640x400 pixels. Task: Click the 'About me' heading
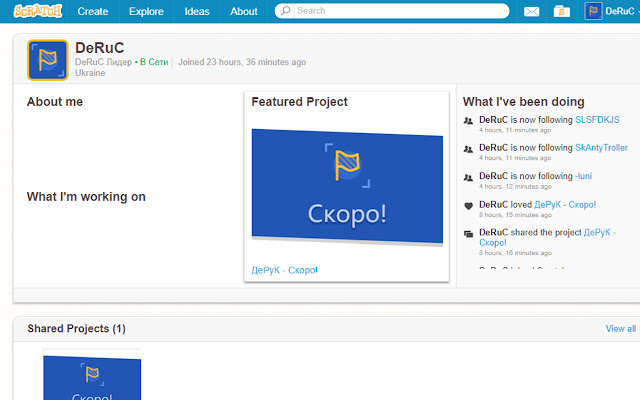click(x=55, y=102)
